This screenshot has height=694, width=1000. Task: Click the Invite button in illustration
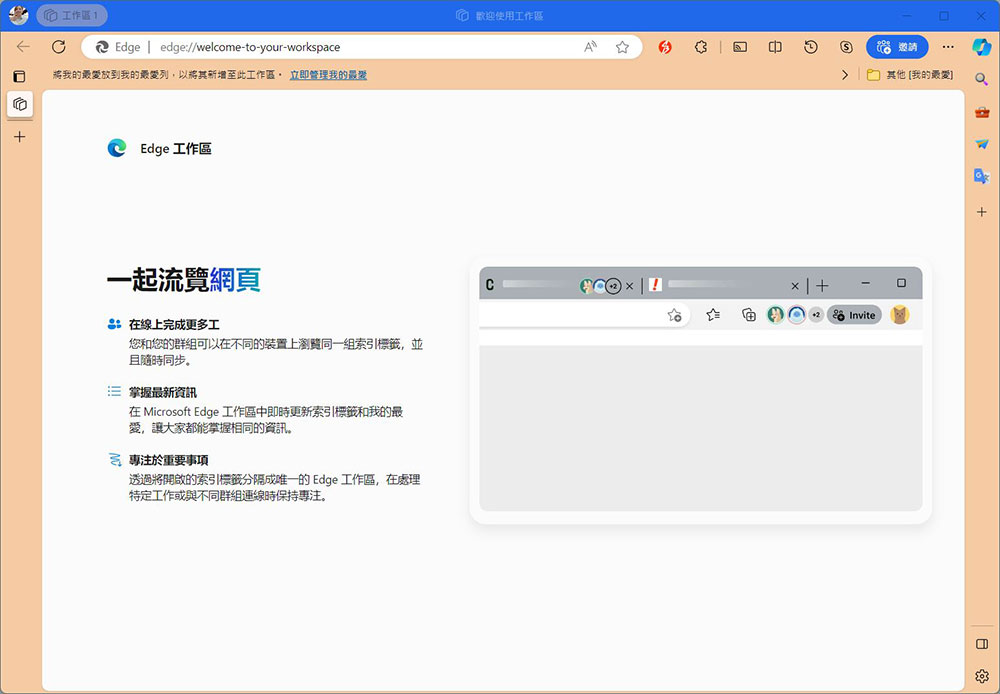854,314
